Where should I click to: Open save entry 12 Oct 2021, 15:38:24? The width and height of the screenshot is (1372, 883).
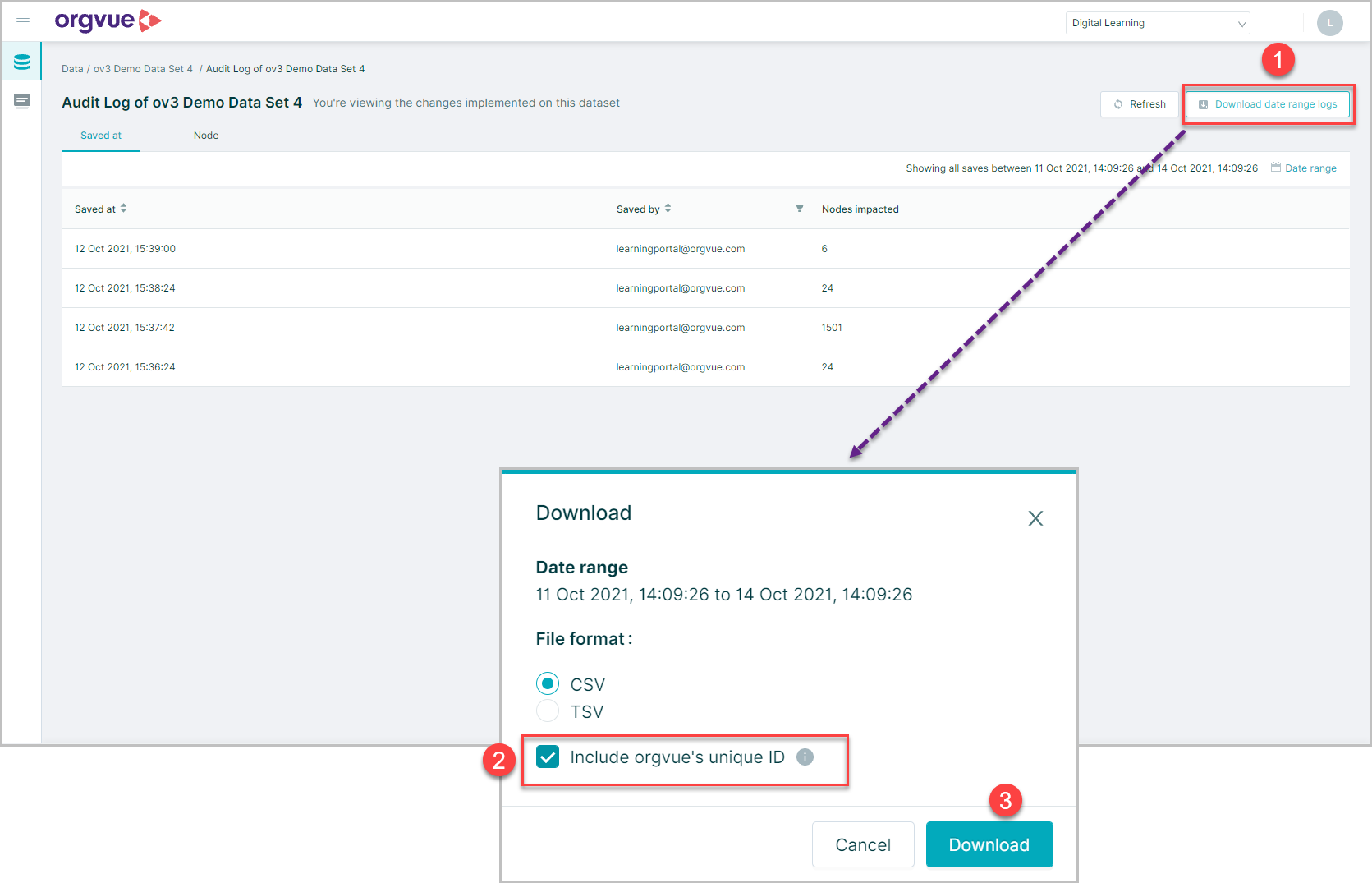coord(125,288)
